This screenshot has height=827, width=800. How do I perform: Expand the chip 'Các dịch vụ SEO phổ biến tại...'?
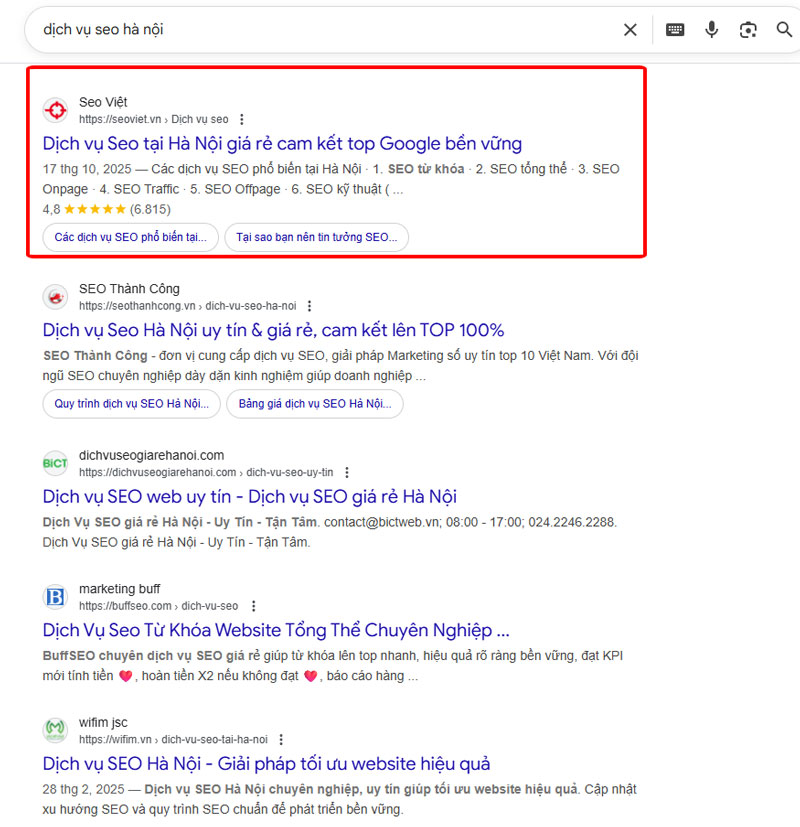click(130, 237)
